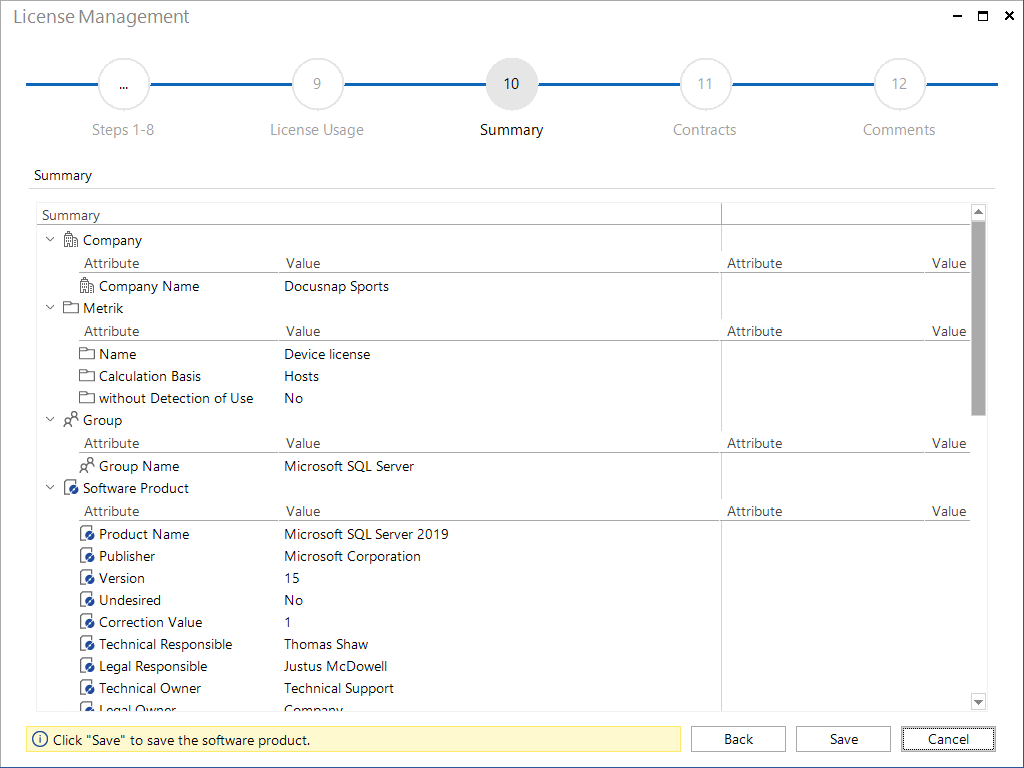
Task: Collapse the Group section
Action: (50, 419)
